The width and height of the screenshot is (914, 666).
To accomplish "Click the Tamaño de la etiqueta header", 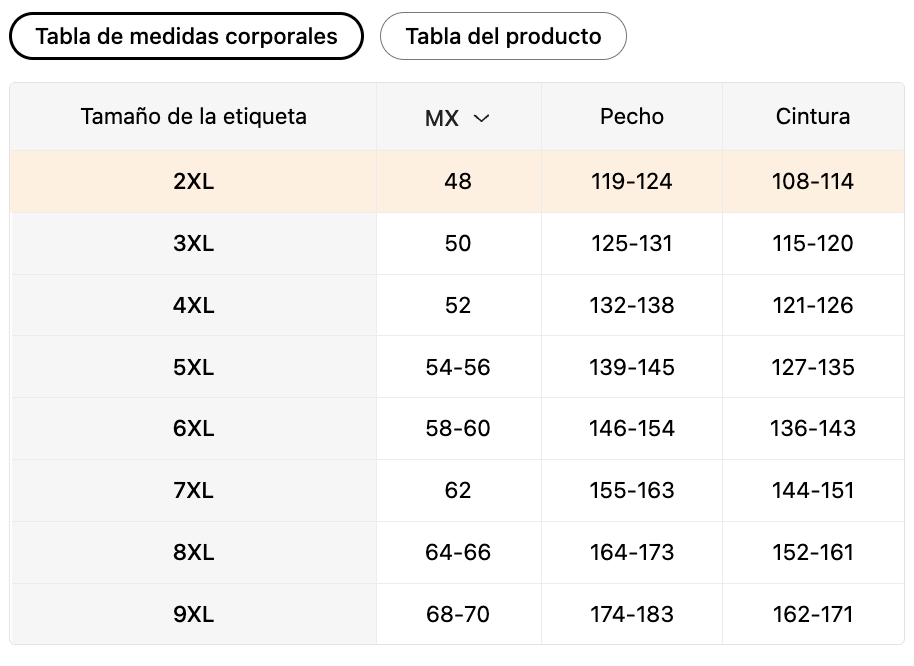I will click(x=193, y=116).
